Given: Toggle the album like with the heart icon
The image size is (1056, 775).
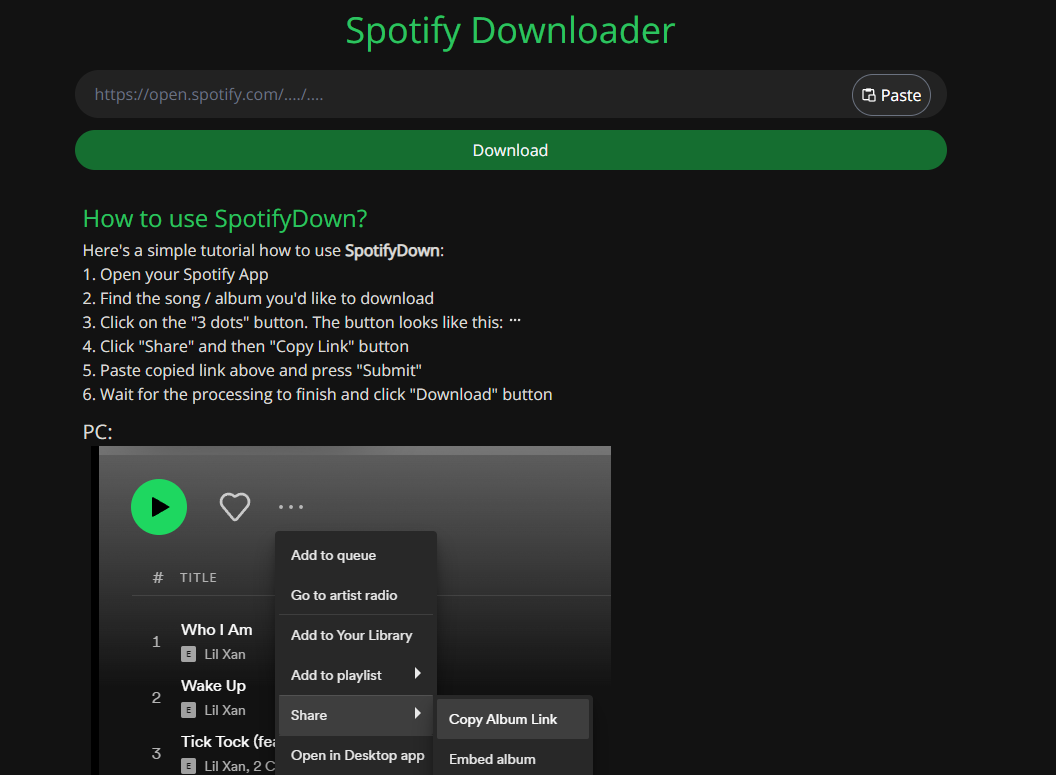Looking at the screenshot, I should pyautogui.click(x=234, y=506).
